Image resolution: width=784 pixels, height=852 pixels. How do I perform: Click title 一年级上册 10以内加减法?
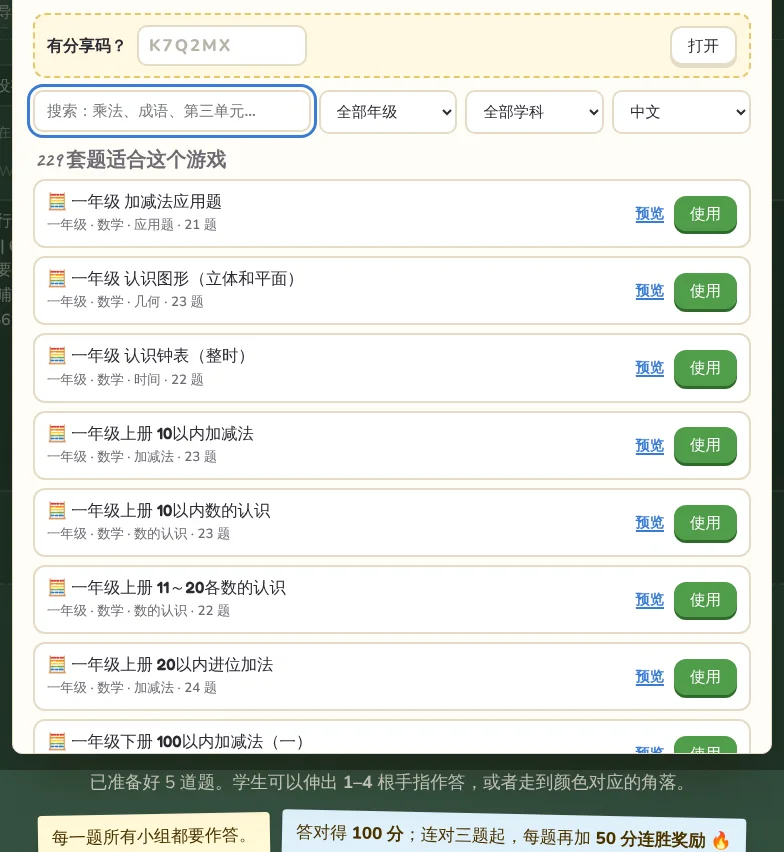[162, 434]
